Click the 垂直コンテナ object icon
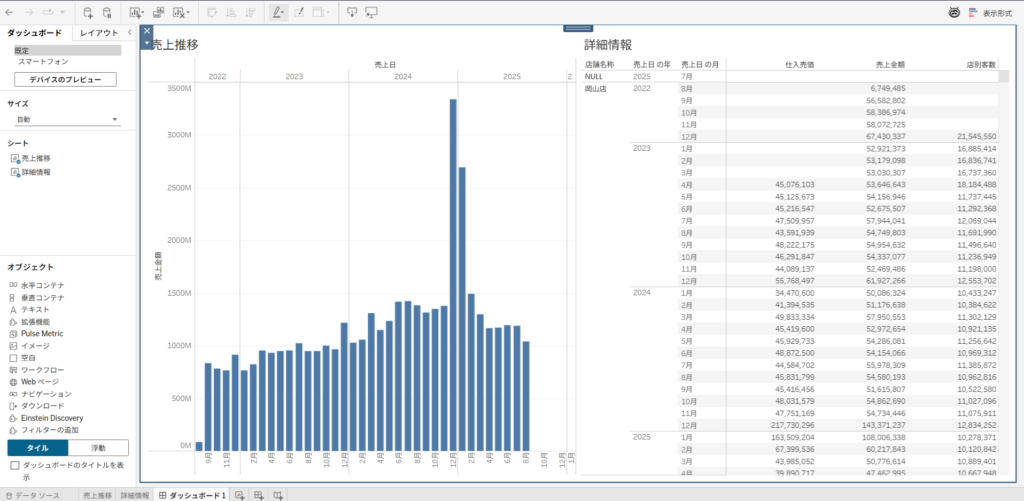The image size is (1024, 501). tap(13, 298)
